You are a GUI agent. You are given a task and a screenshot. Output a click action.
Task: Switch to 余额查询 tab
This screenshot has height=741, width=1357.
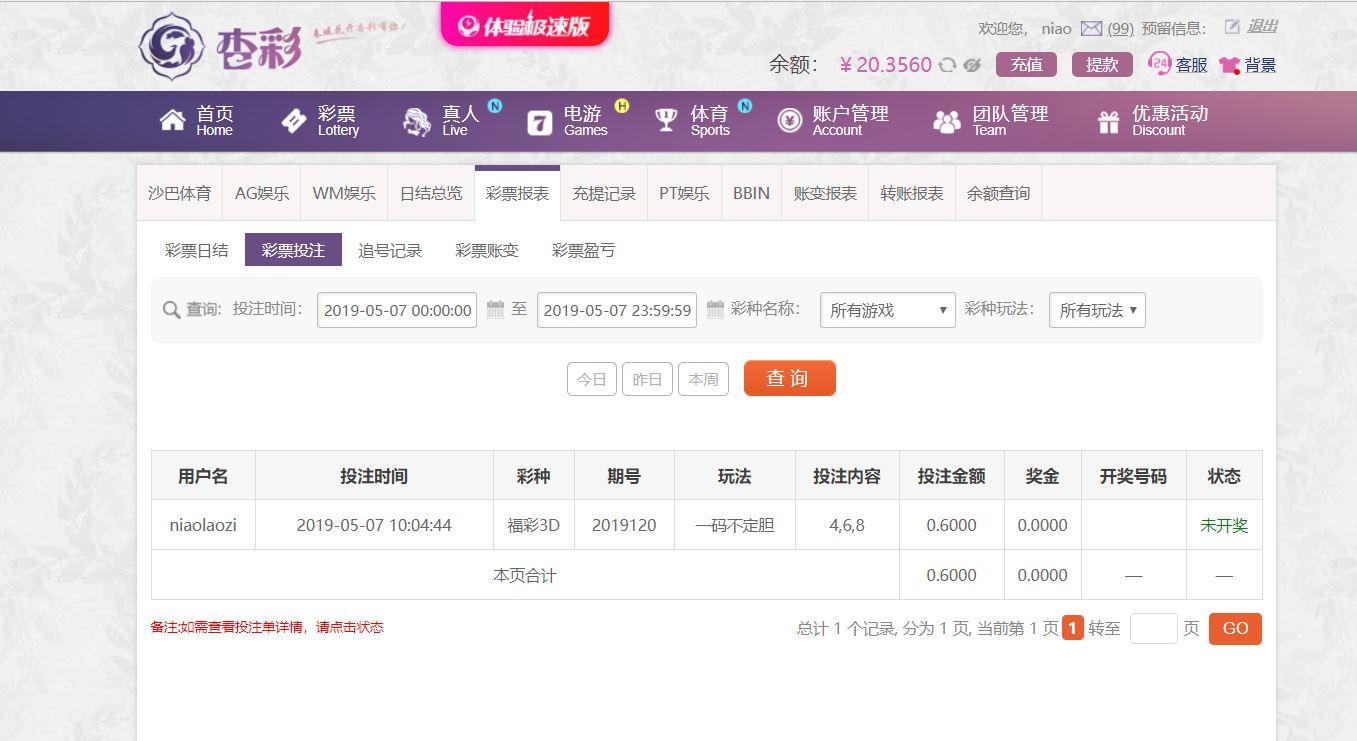[998, 193]
